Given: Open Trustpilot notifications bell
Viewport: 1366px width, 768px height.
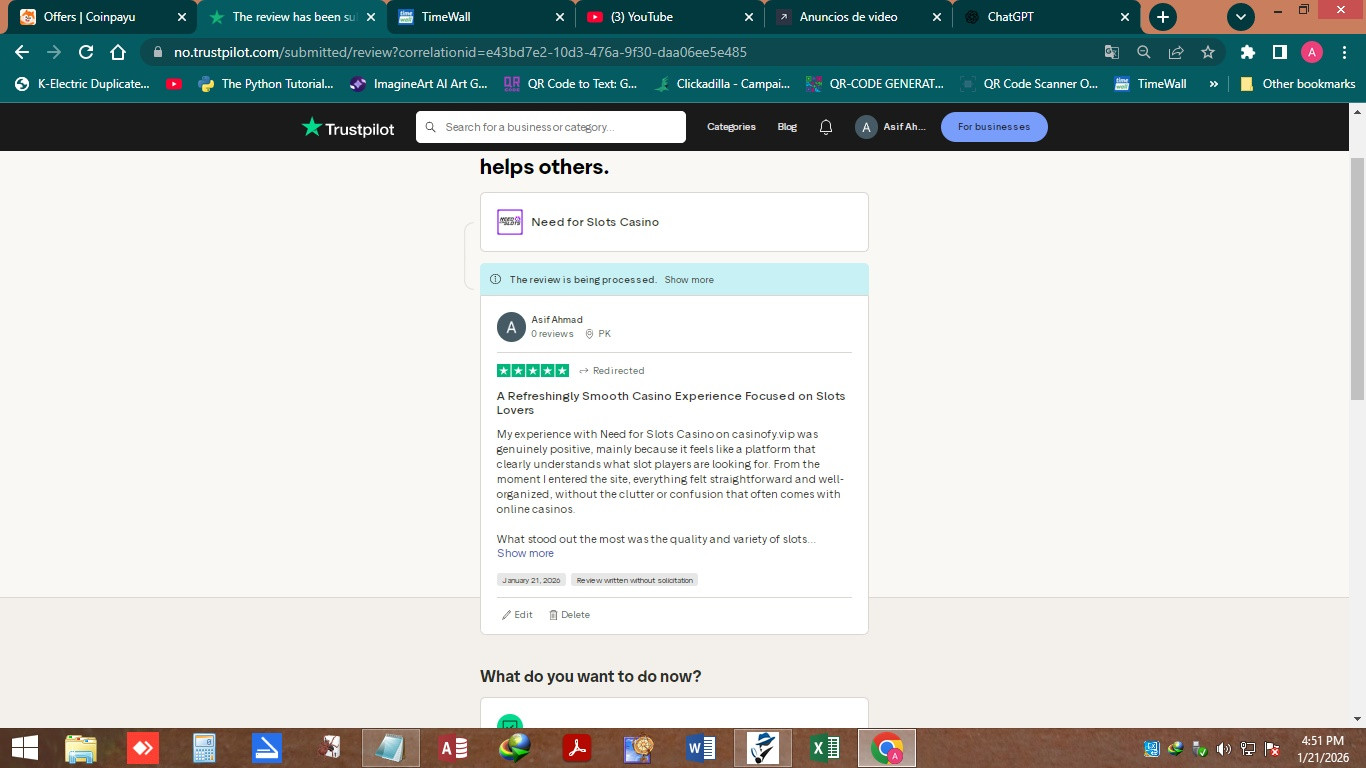Looking at the screenshot, I should [826, 127].
